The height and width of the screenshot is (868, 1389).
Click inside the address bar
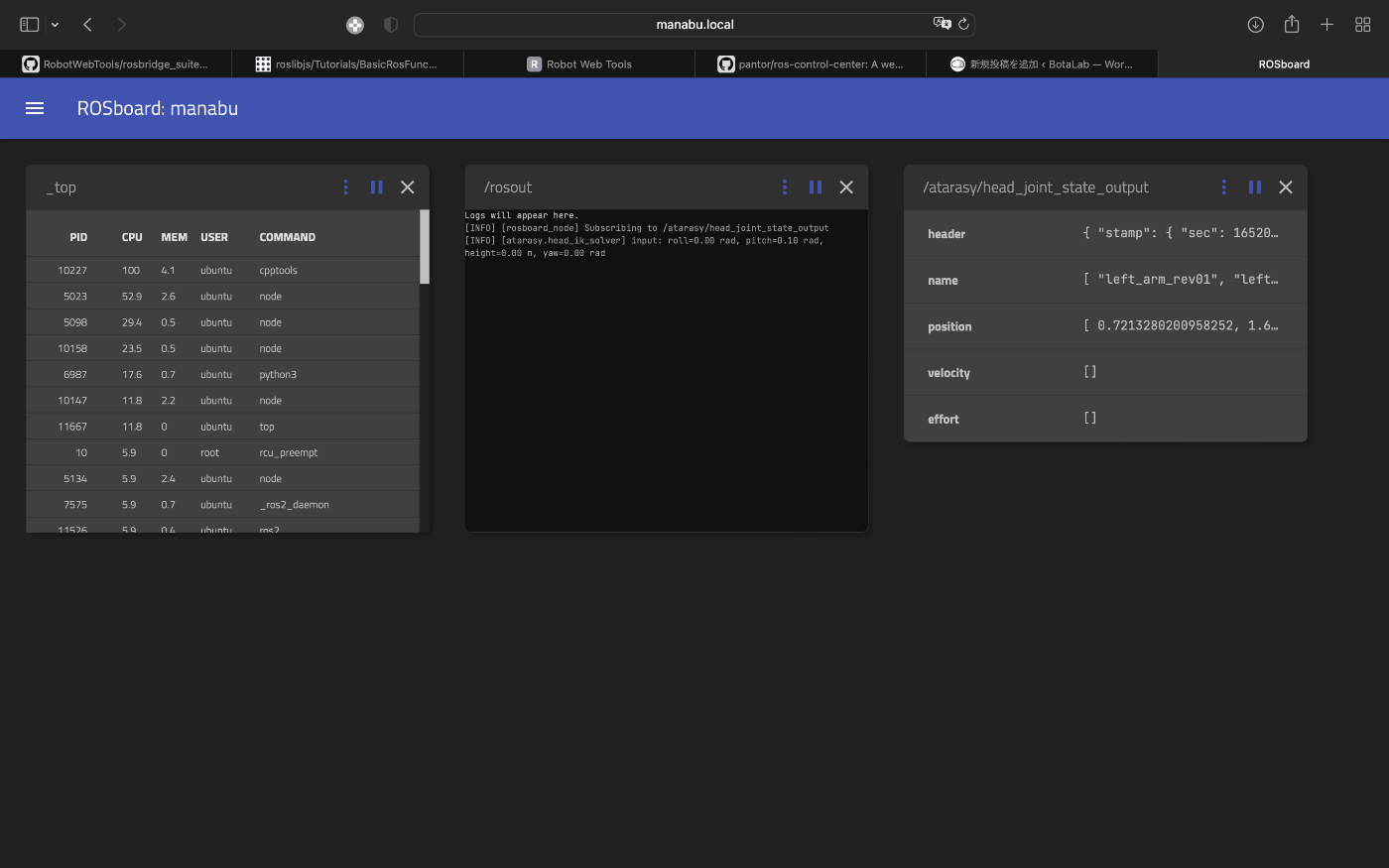click(694, 24)
